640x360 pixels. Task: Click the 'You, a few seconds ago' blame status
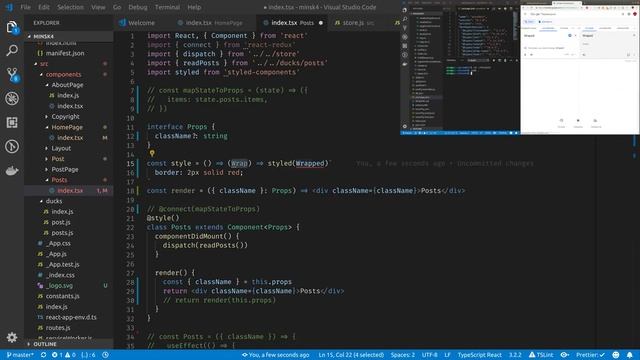(x=276, y=355)
